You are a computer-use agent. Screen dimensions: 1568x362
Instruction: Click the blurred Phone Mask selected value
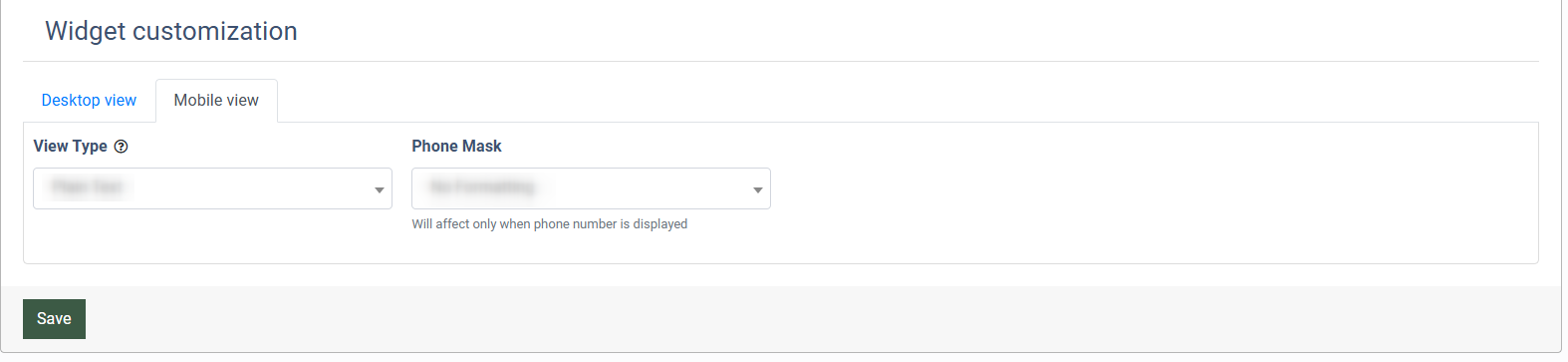(x=482, y=187)
